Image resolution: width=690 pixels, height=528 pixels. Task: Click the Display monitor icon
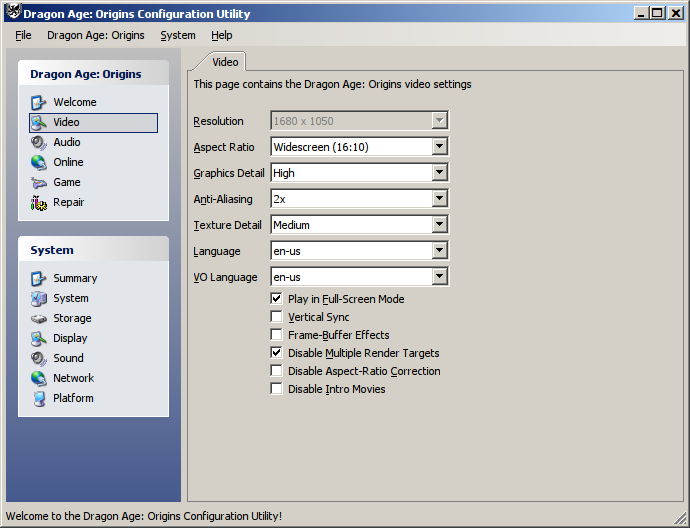(39, 338)
